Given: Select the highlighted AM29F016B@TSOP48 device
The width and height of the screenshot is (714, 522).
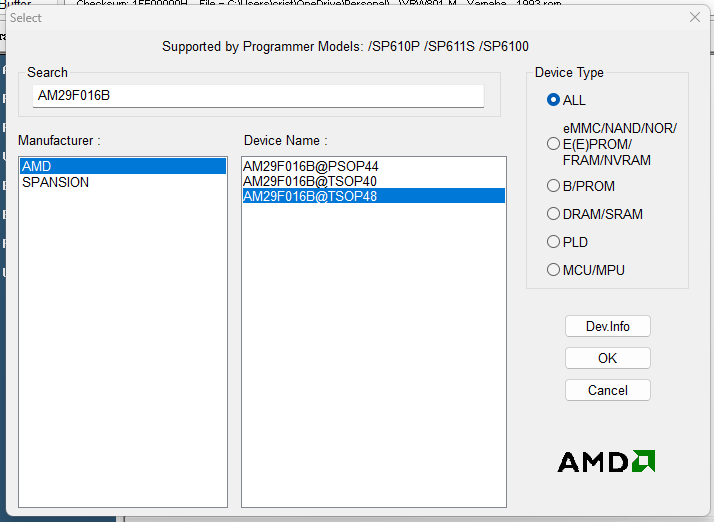Looking at the screenshot, I should pyautogui.click(x=310, y=196).
